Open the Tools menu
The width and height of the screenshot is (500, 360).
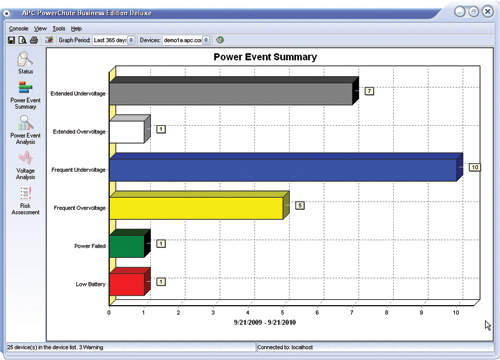[x=59, y=29]
